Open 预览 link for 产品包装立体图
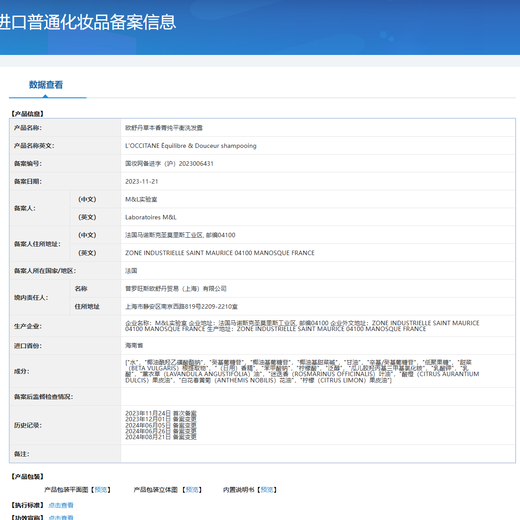The width and height of the screenshot is (520, 520). click(x=192, y=490)
